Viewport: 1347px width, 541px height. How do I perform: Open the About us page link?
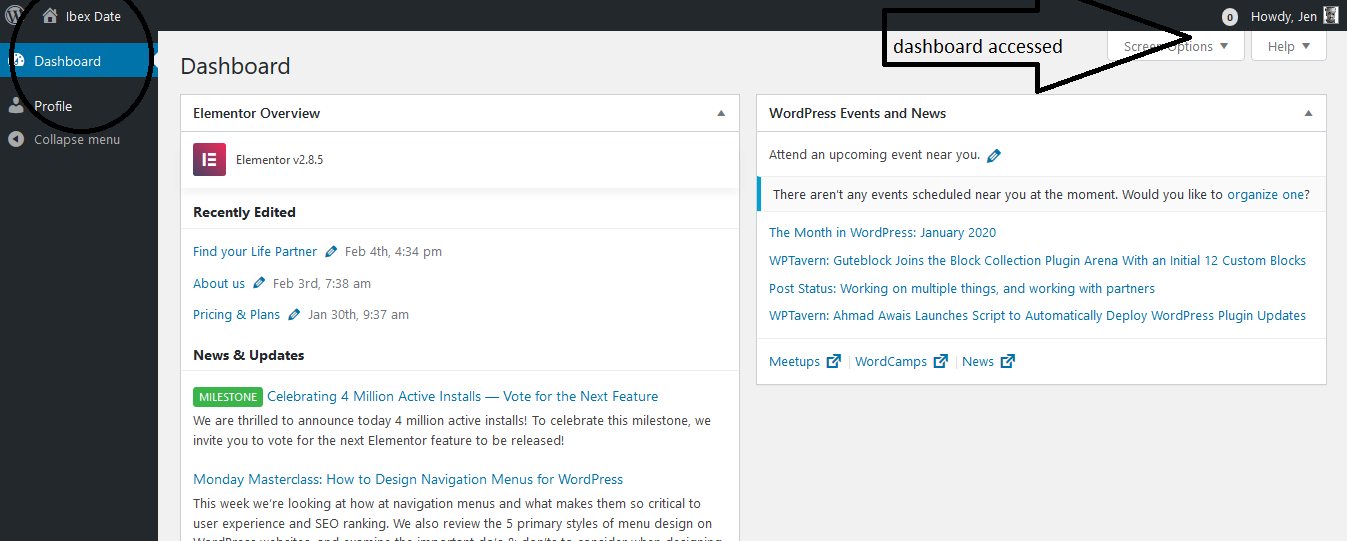click(x=219, y=283)
